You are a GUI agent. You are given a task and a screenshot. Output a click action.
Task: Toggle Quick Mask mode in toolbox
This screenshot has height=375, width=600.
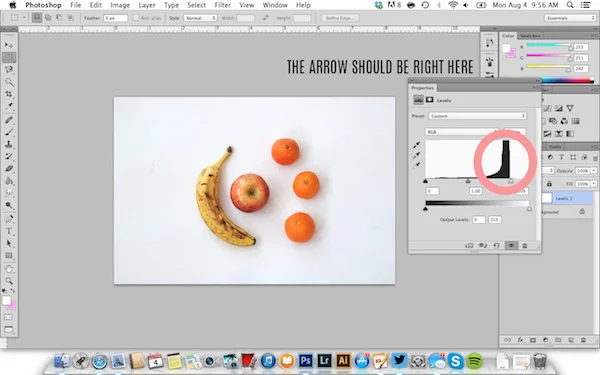8,317
